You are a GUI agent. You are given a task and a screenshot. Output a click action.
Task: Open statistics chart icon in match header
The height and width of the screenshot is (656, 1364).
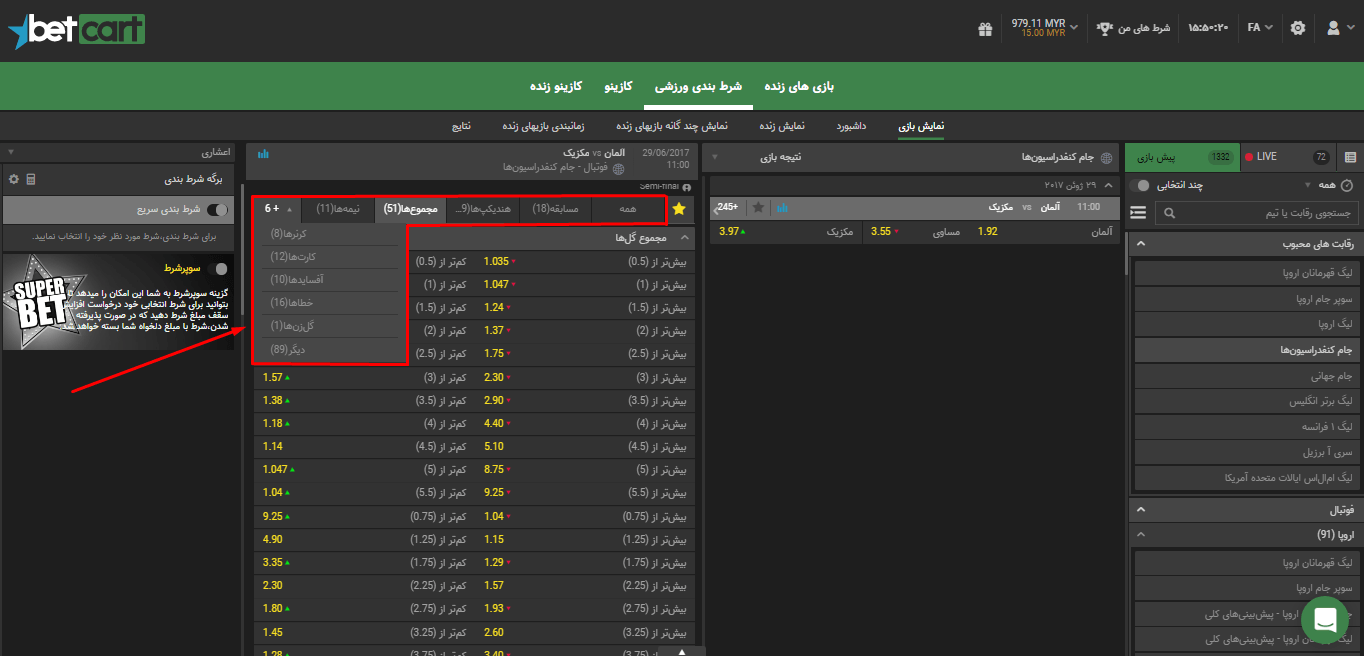(264, 153)
